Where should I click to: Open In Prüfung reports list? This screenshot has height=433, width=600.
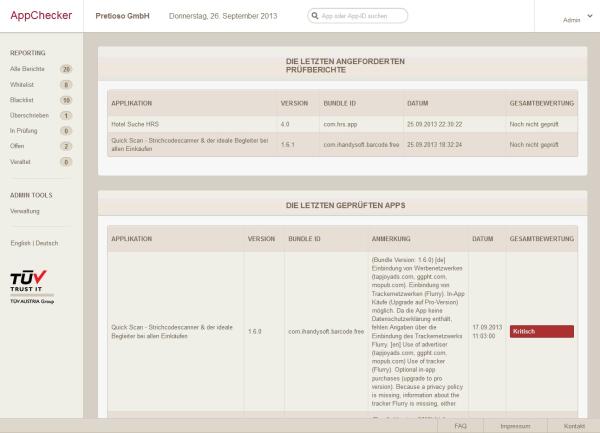coord(24,130)
